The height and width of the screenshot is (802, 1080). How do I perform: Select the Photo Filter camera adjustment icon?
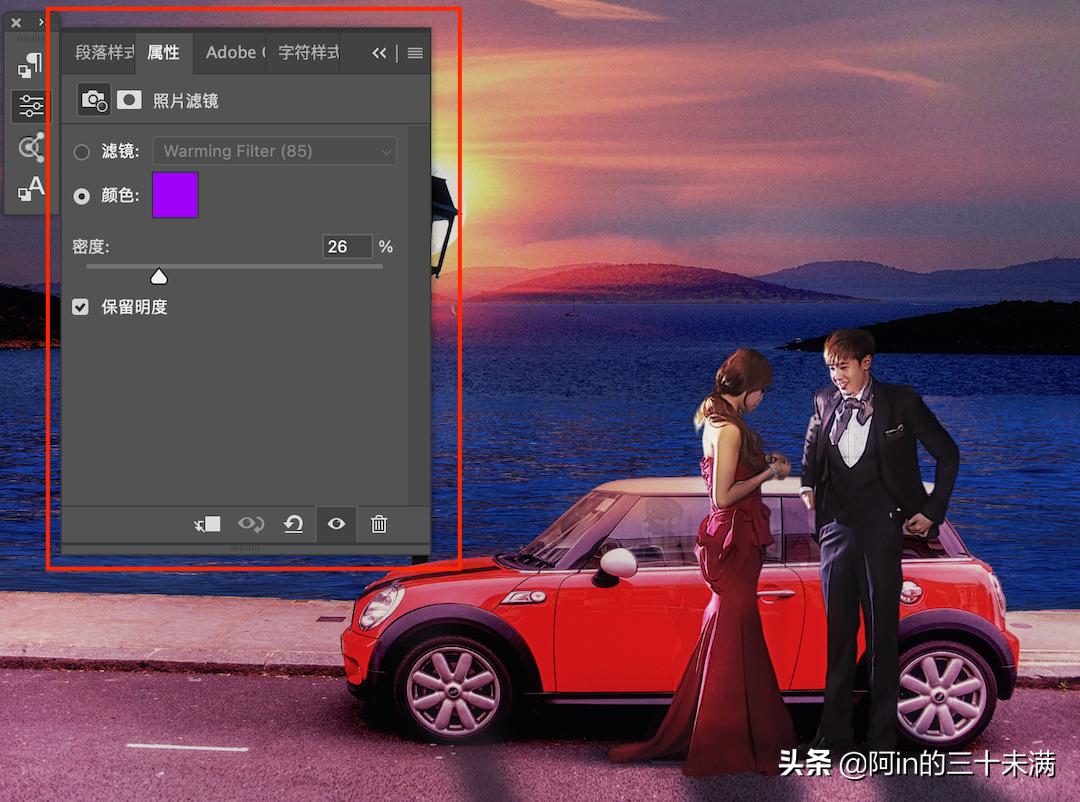pyautogui.click(x=93, y=100)
